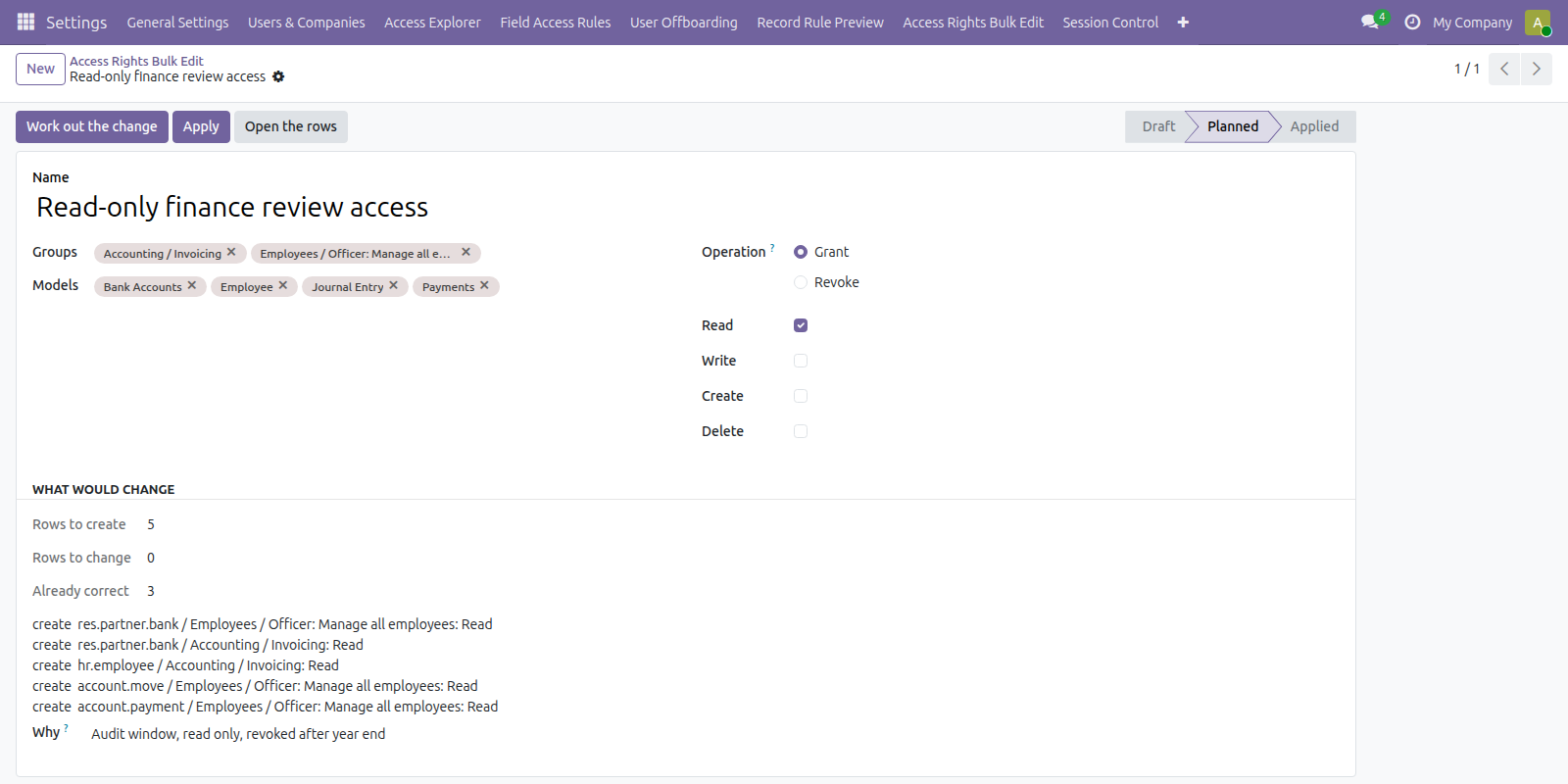Open the conversations chat icon
Screen dimensions: 1568x784
1370,22
